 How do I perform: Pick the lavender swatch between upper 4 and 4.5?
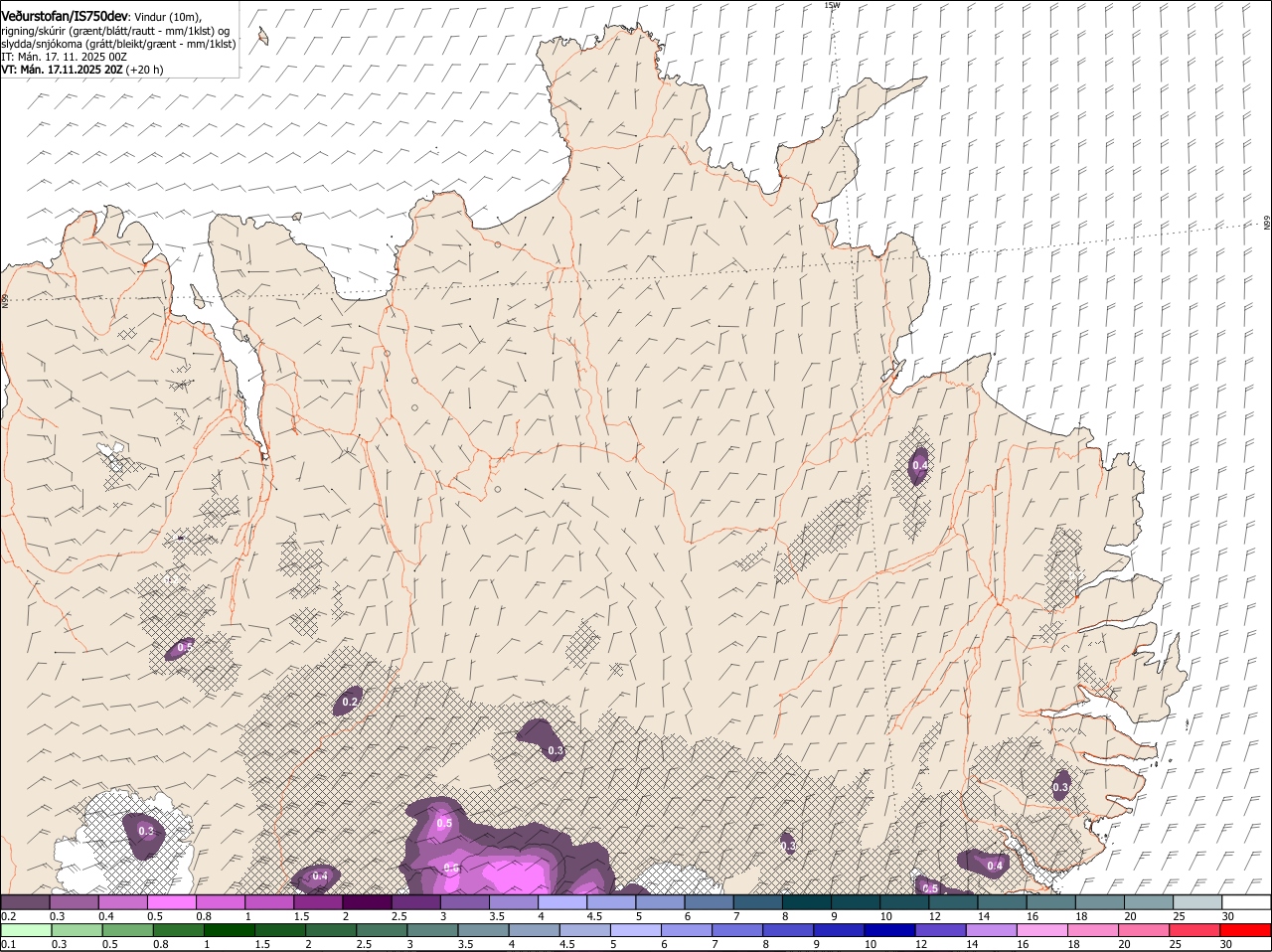[562, 902]
